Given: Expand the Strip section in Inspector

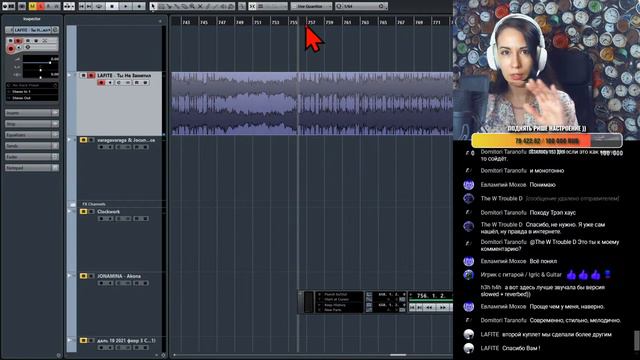Looking at the screenshot, I should coord(32,124).
